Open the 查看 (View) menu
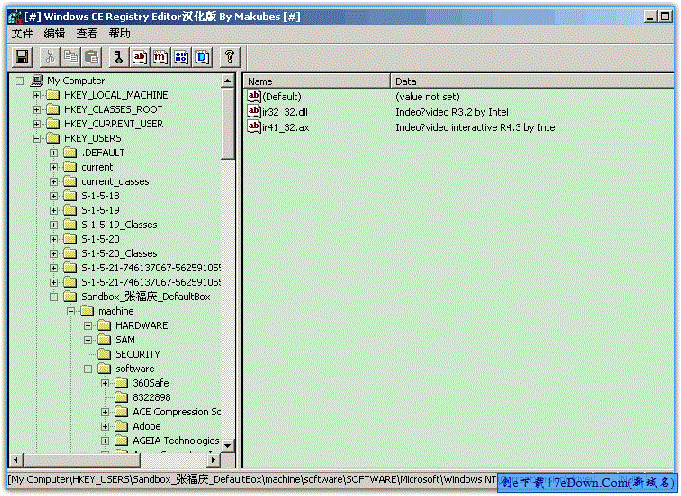Viewport: 681px width, 496px height. coord(87,33)
